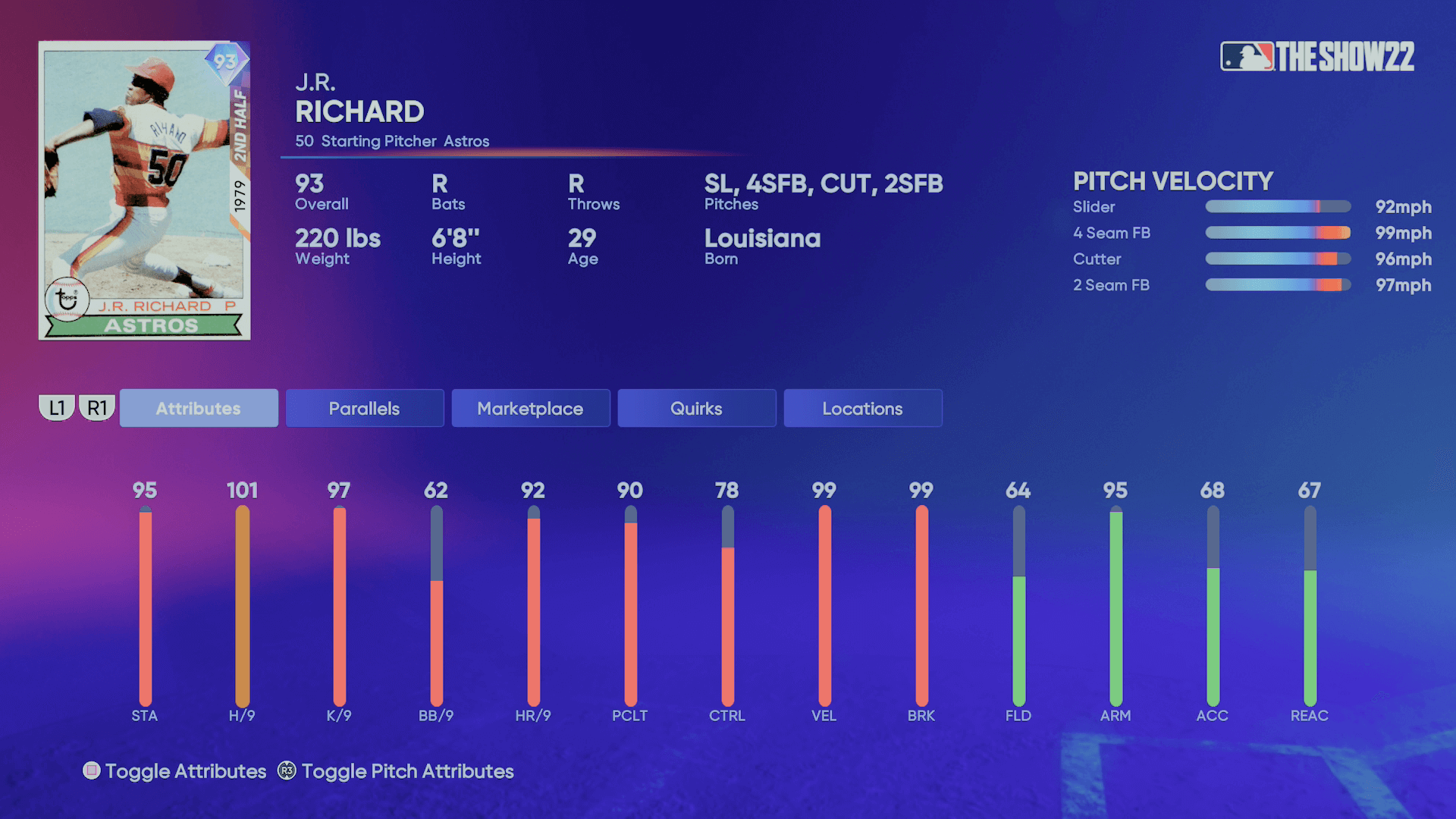The width and height of the screenshot is (1456, 819).
Task: Click L1 navigation button
Action: tap(55, 407)
